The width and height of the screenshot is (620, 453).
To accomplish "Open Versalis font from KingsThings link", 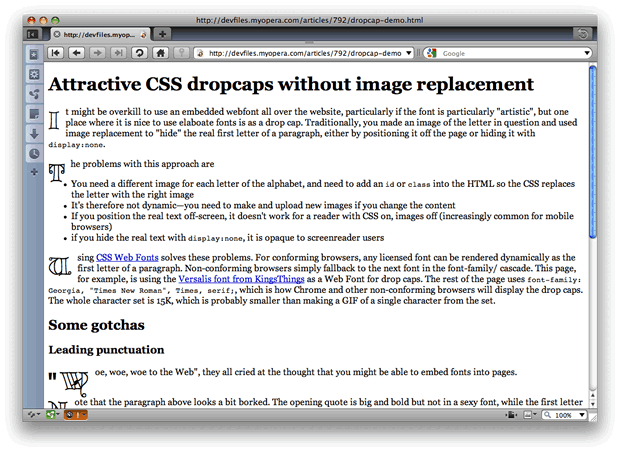I will click(241, 279).
